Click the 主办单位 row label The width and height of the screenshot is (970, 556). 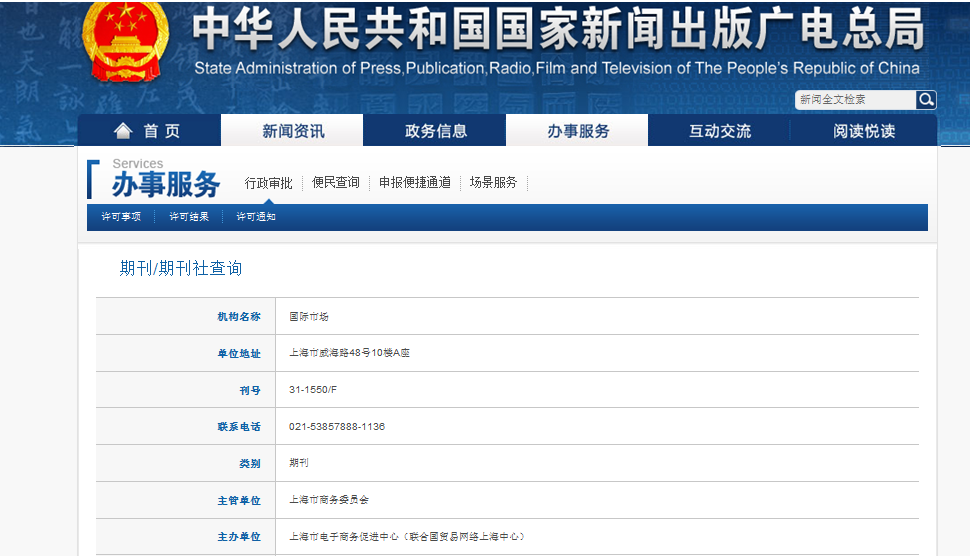coord(239,537)
